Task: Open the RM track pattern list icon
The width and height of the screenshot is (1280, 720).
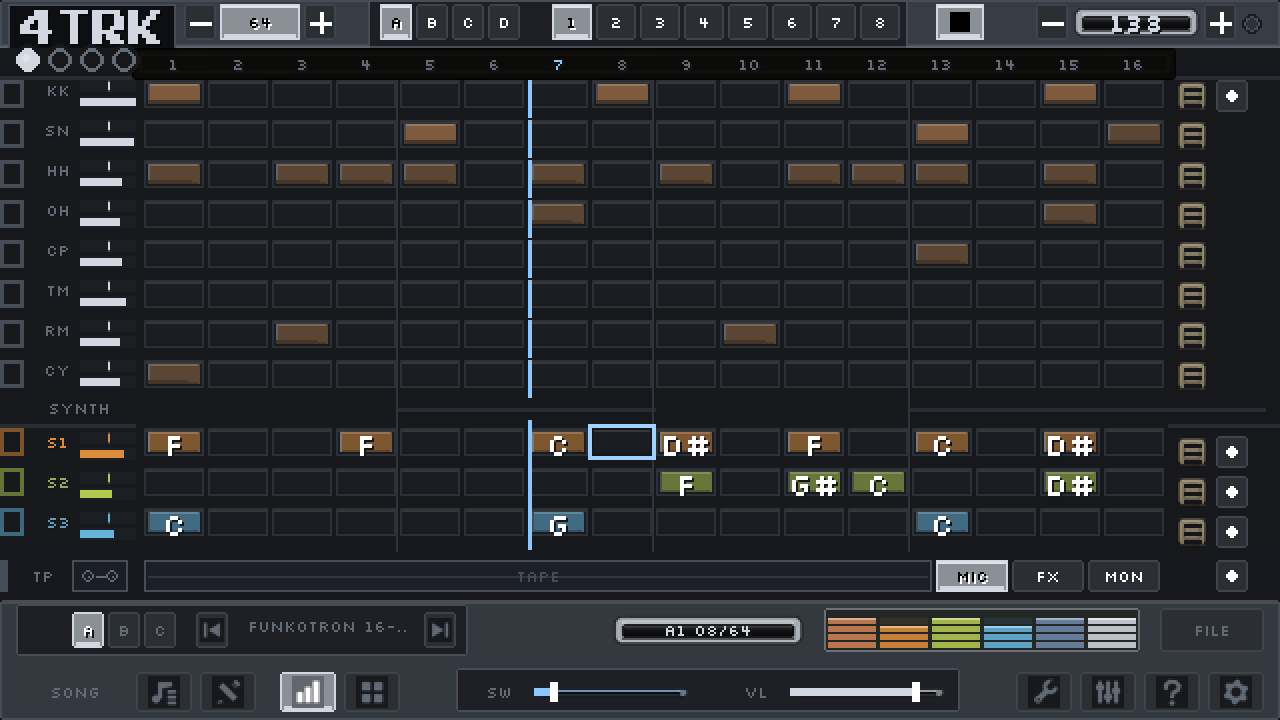Action: tap(1192, 336)
